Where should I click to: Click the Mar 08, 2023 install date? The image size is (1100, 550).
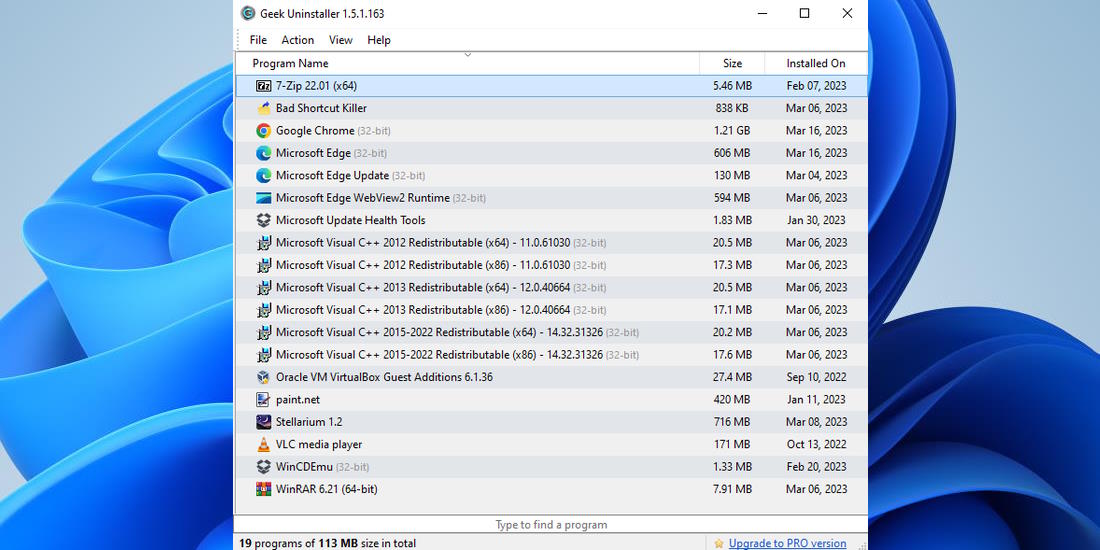817,422
